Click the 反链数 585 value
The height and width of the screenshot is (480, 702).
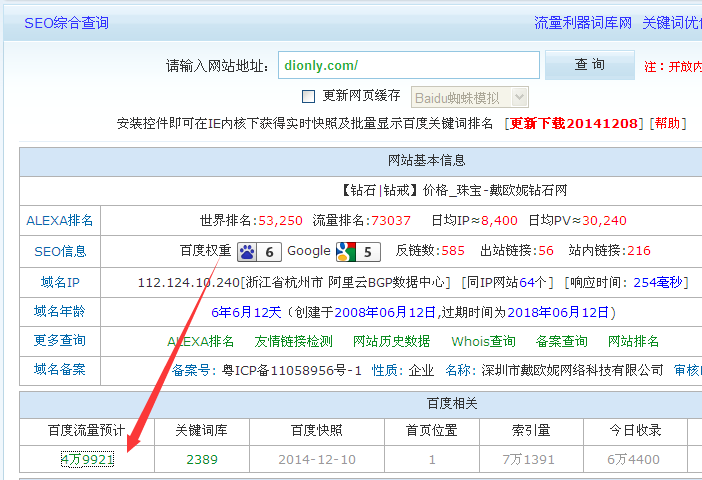[453, 251]
